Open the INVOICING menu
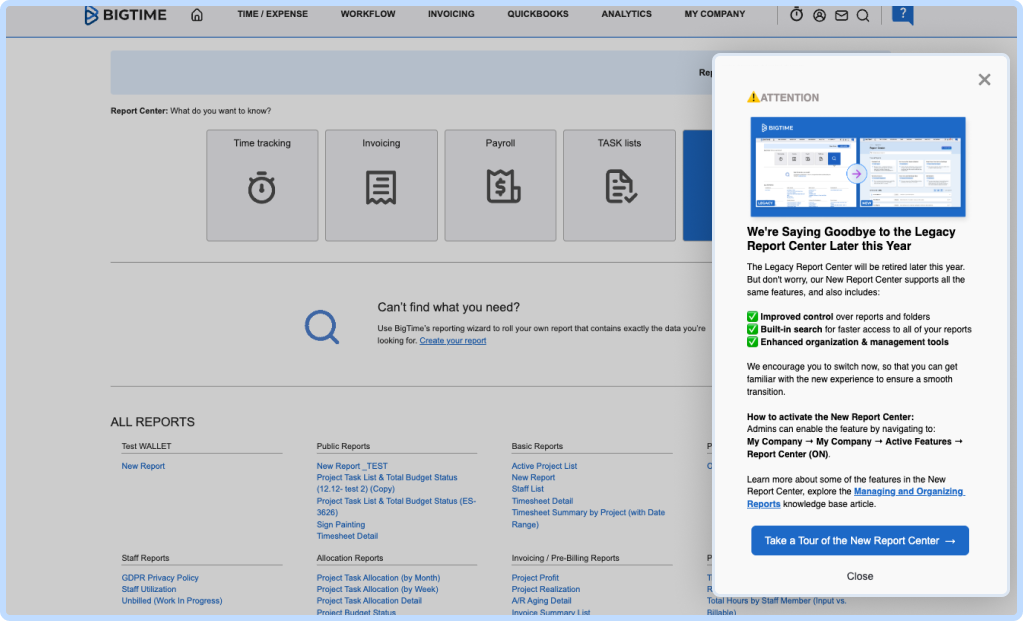This screenshot has width=1023, height=621. click(451, 14)
